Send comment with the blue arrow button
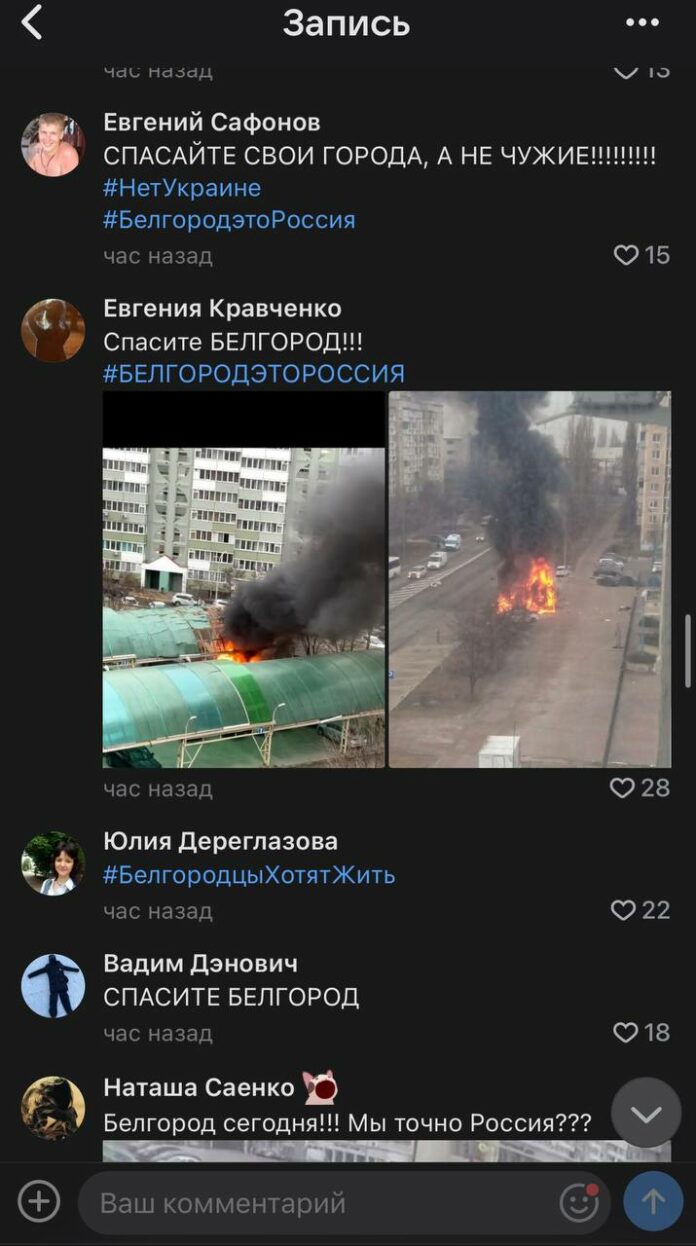Image resolution: width=696 pixels, height=1246 pixels. pyautogui.click(x=653, y=1201)
